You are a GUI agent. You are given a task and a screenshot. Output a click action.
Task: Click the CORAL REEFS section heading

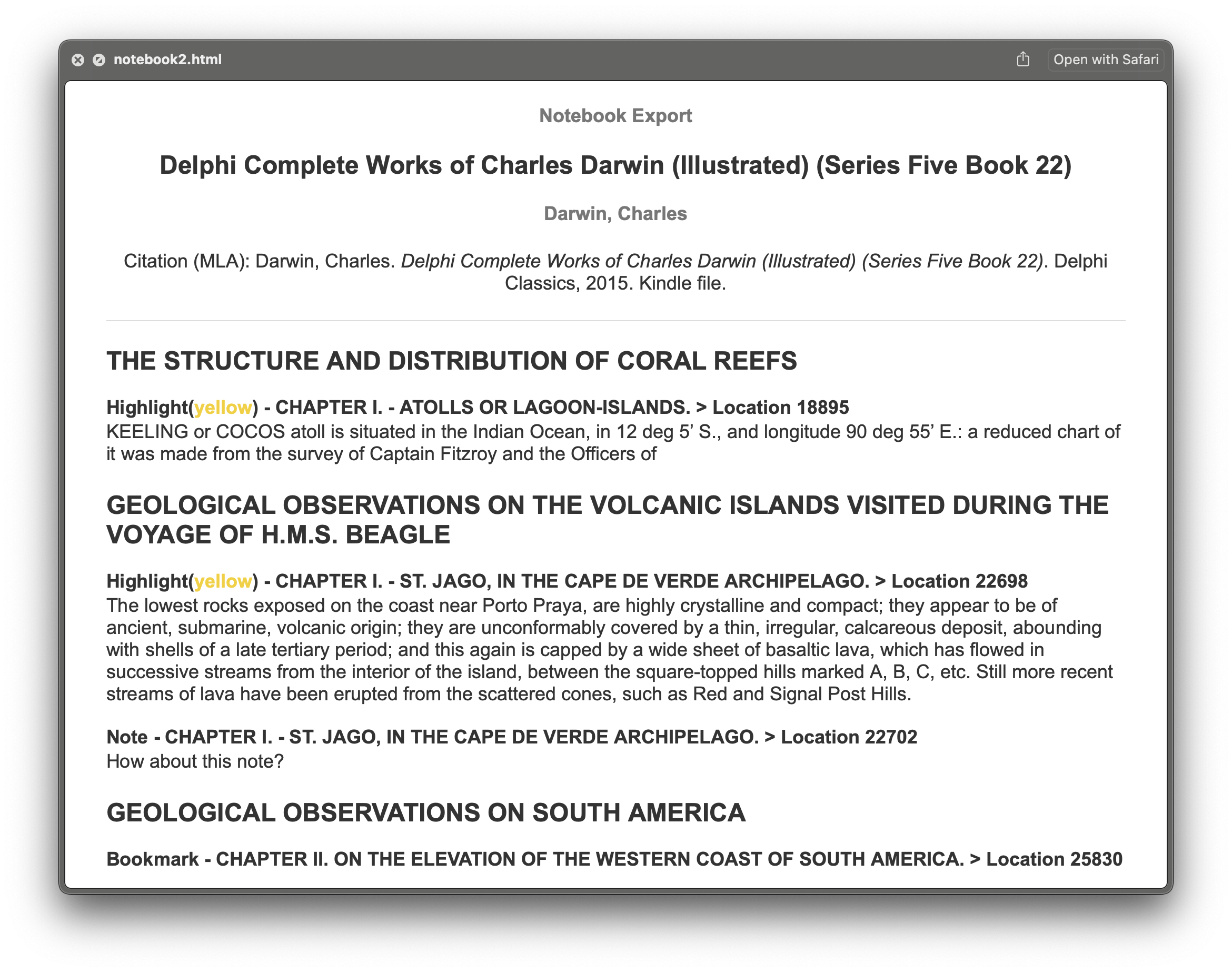tap(451, 361)
